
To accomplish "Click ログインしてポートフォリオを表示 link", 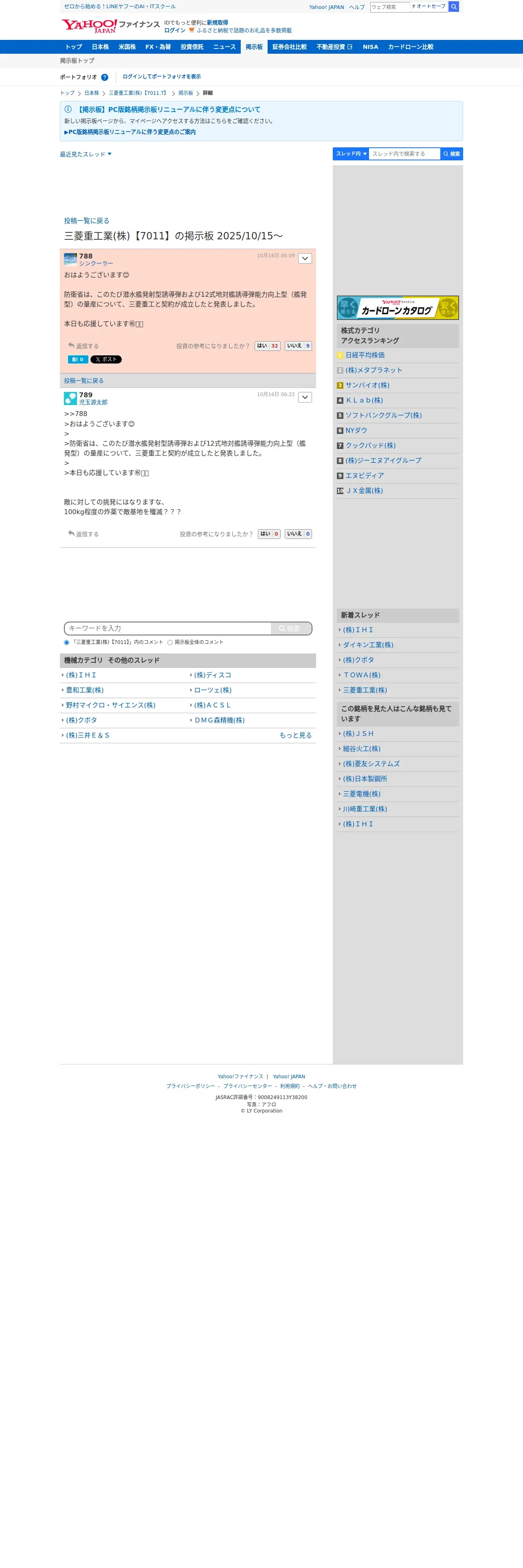I will [x=161, y=77].
